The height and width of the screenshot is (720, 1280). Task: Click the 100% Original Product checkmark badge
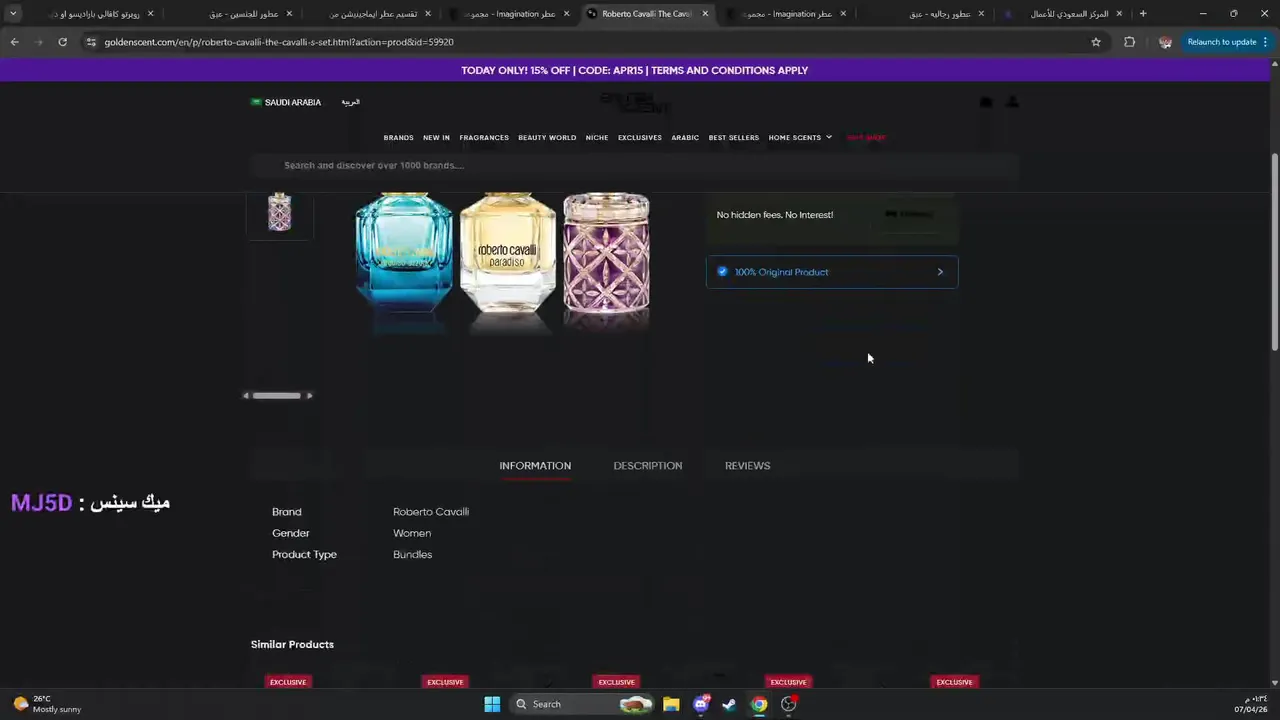point(722,272)
